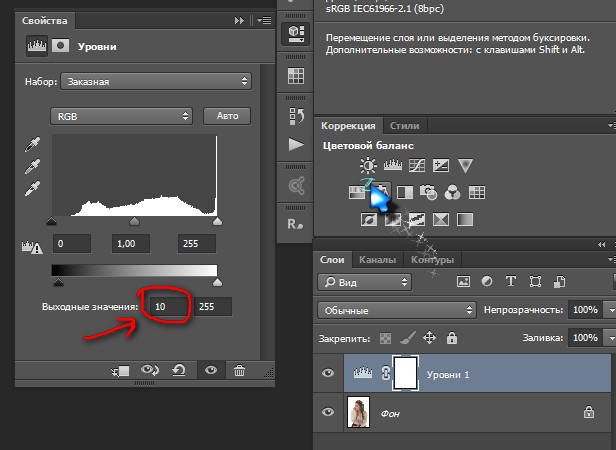616x450 pixels.
Task: Select the Свойства panel tab
Action: (44, 20)
